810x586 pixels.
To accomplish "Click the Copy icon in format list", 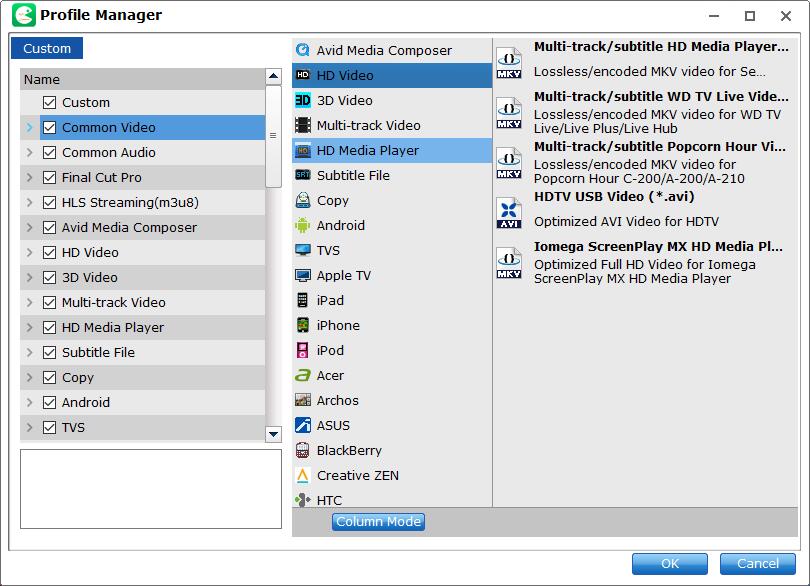I will pos(303,200).
